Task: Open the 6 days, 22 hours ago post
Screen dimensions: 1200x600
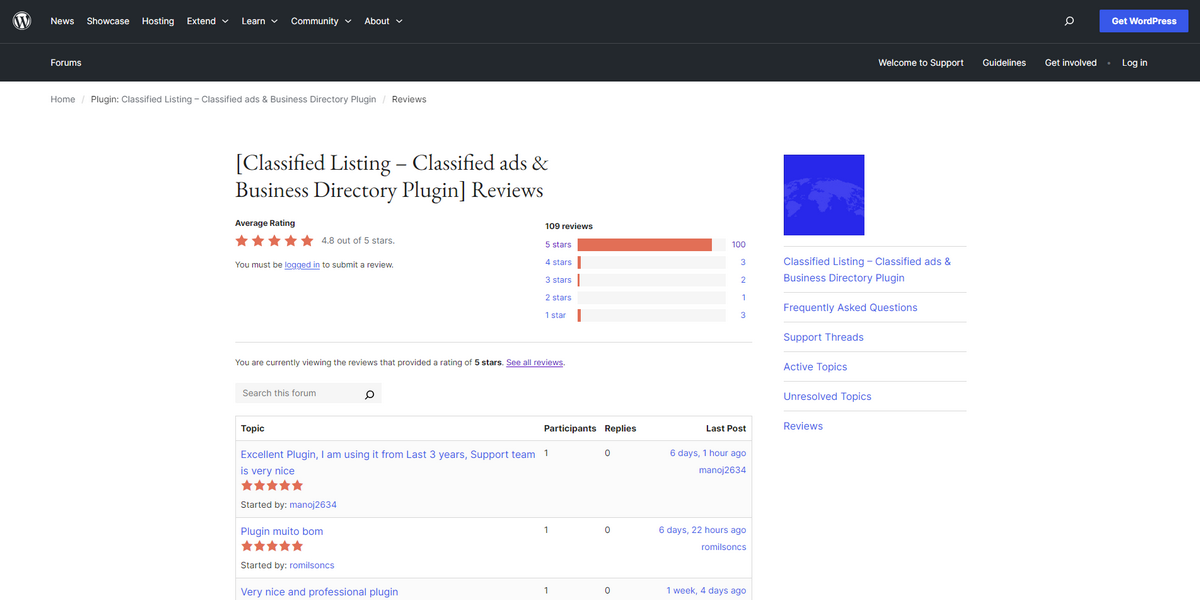Action: 702,530
